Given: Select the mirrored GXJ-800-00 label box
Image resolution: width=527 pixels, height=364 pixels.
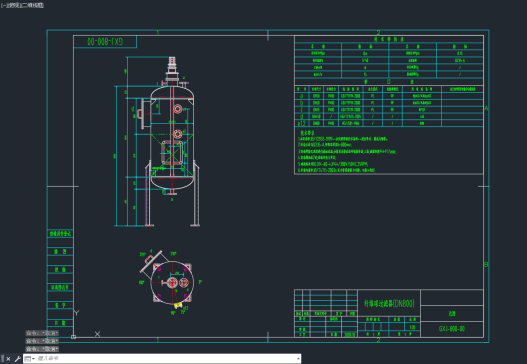Looking at the screenshot, I should pyautogui.click(x=105, y=42).
